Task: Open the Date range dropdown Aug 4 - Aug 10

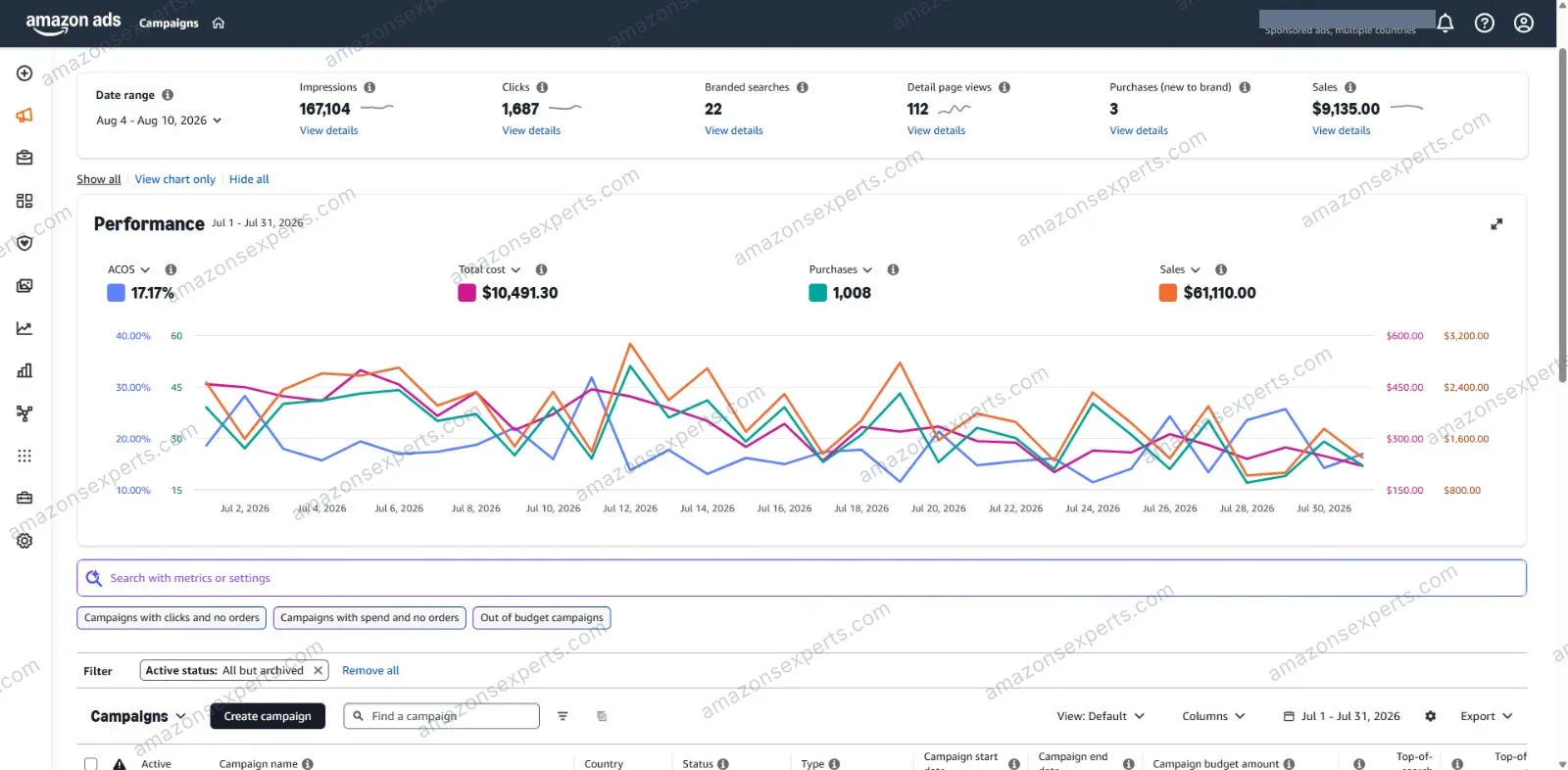Action: click(x=159, y=120)
